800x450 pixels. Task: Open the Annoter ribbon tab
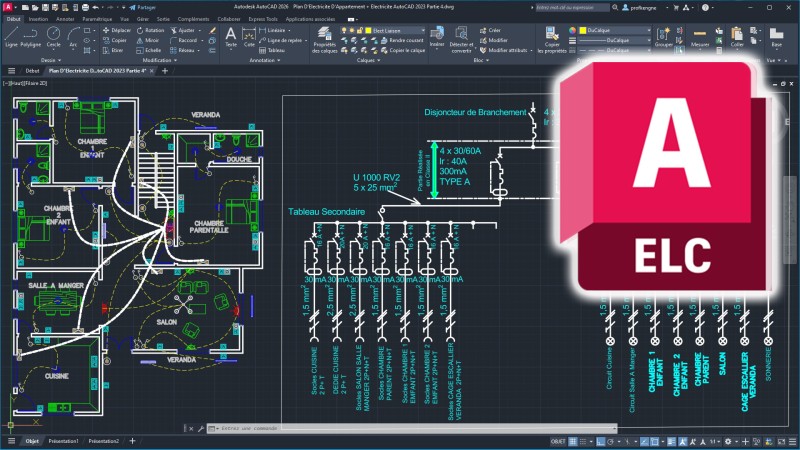pyautogui.click(x=65, y=19)
